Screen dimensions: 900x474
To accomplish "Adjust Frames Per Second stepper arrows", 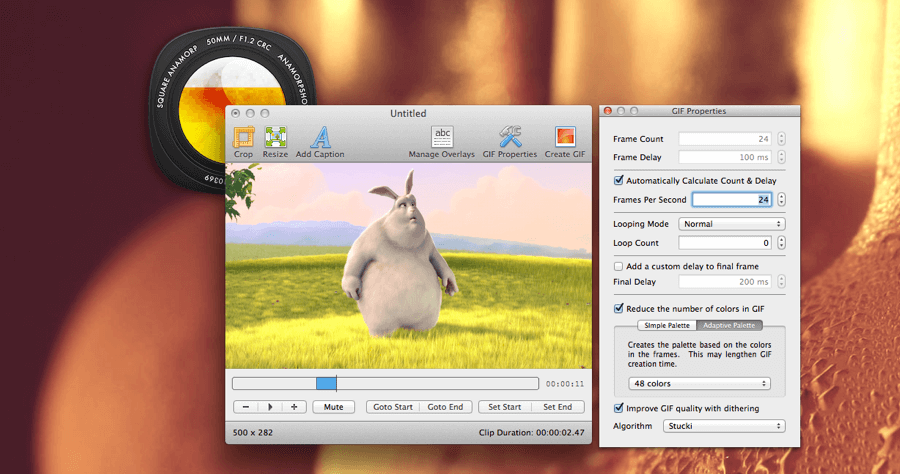I will tap(781, 200).
